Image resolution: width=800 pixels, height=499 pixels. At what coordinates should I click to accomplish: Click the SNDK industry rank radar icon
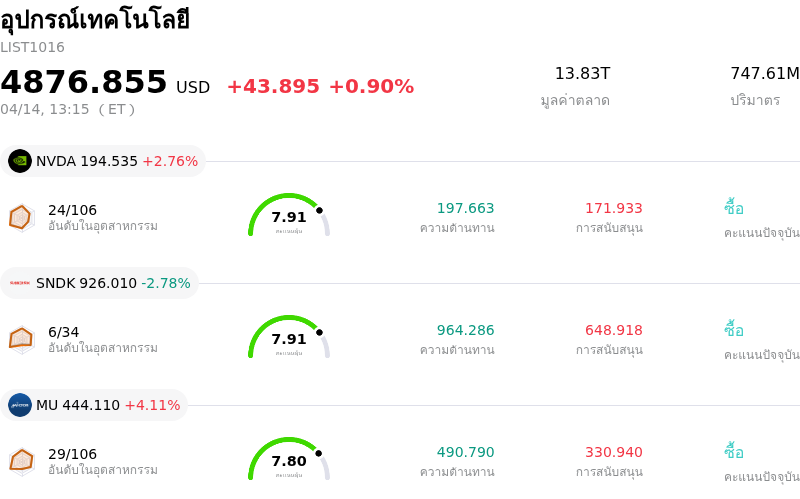coord(21,339)
